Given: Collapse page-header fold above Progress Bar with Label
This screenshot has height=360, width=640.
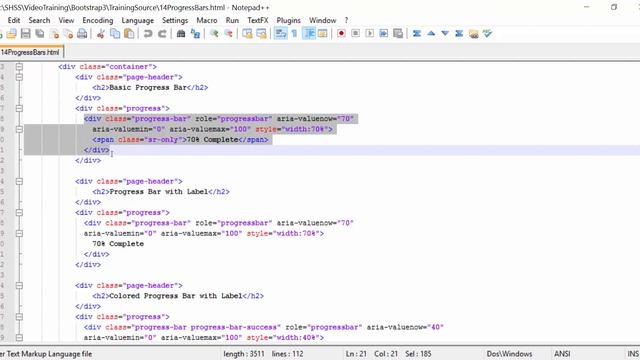Looking at the screenshot, I should (x=19, y=181).
